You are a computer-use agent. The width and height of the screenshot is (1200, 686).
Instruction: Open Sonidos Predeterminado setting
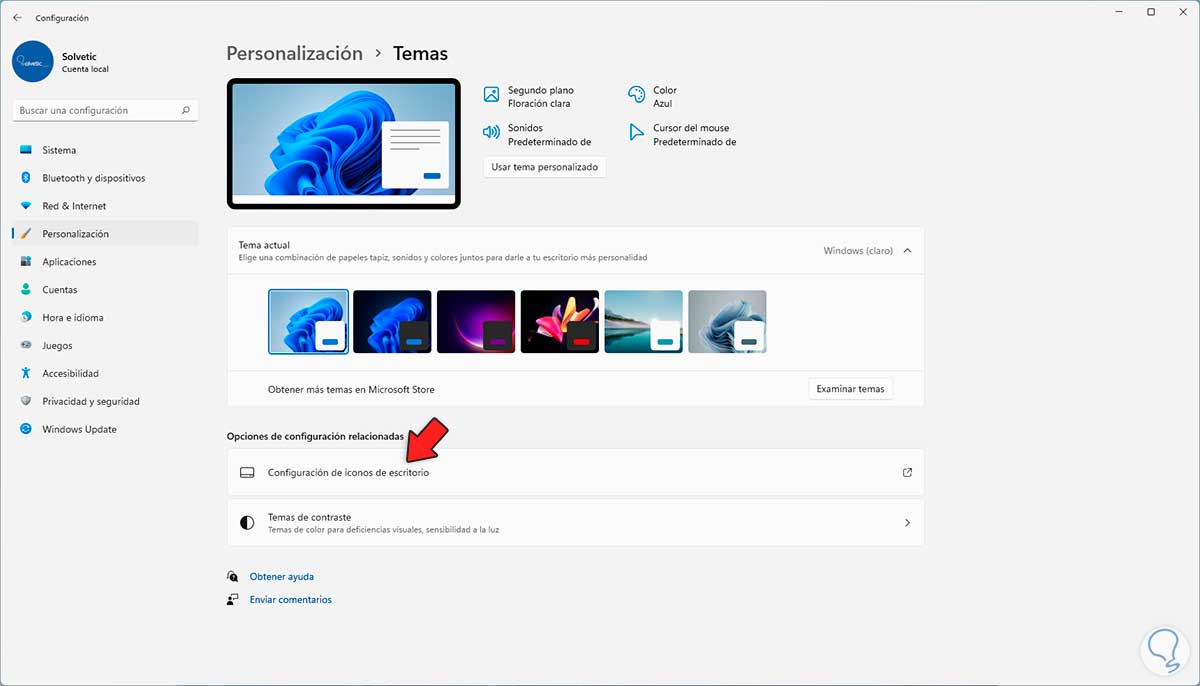(x=537, y=134)
